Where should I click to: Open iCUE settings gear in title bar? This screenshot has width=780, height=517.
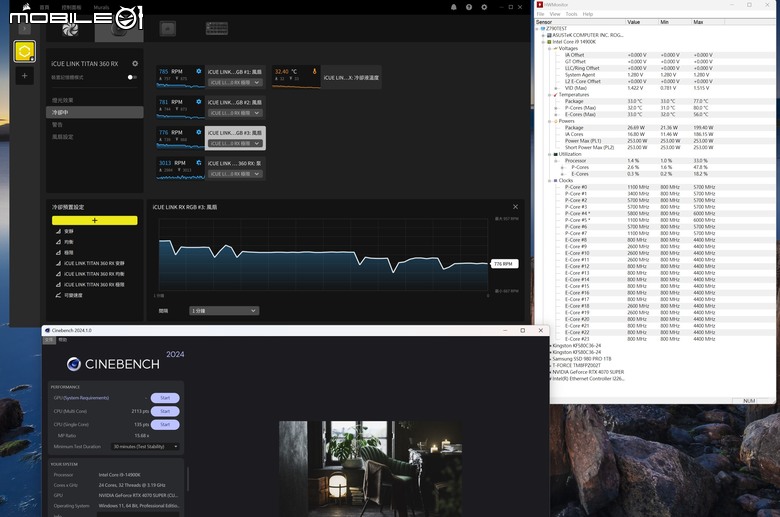(484, 7)
